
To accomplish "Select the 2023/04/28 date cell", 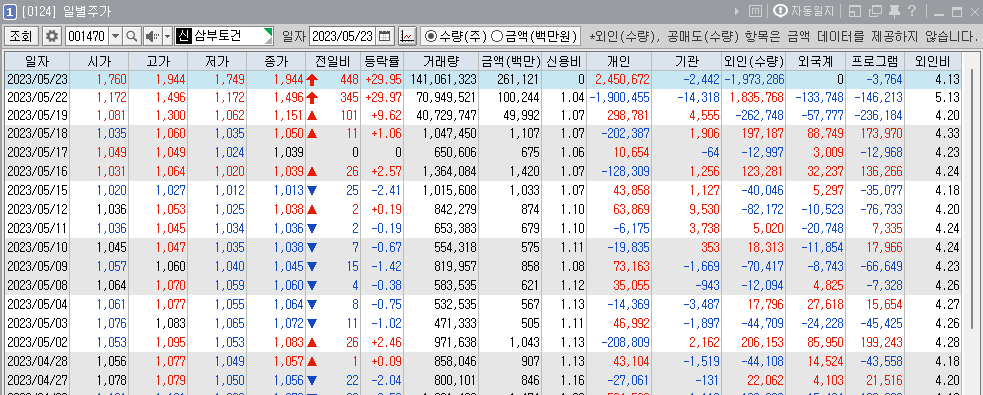I will click(37, 361).
